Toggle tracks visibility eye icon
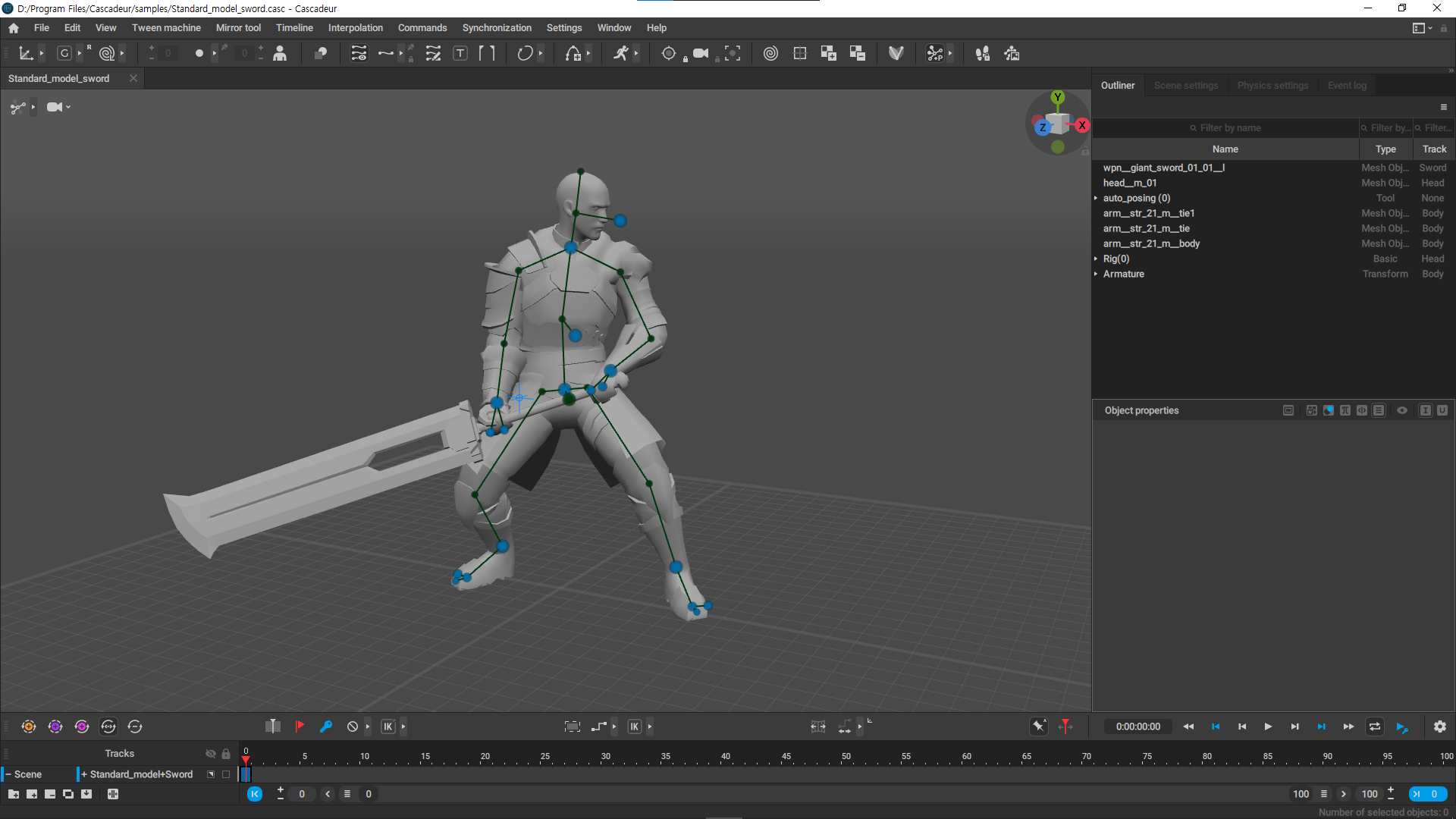Viewport: 1456px width, 819px height. 211,754
